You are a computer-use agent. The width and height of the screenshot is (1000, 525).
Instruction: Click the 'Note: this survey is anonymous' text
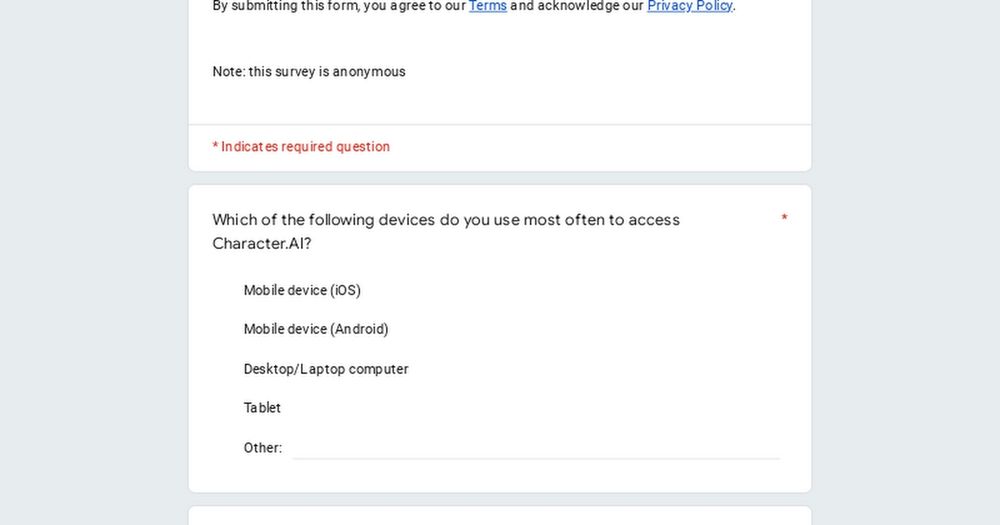click(309, 71)
